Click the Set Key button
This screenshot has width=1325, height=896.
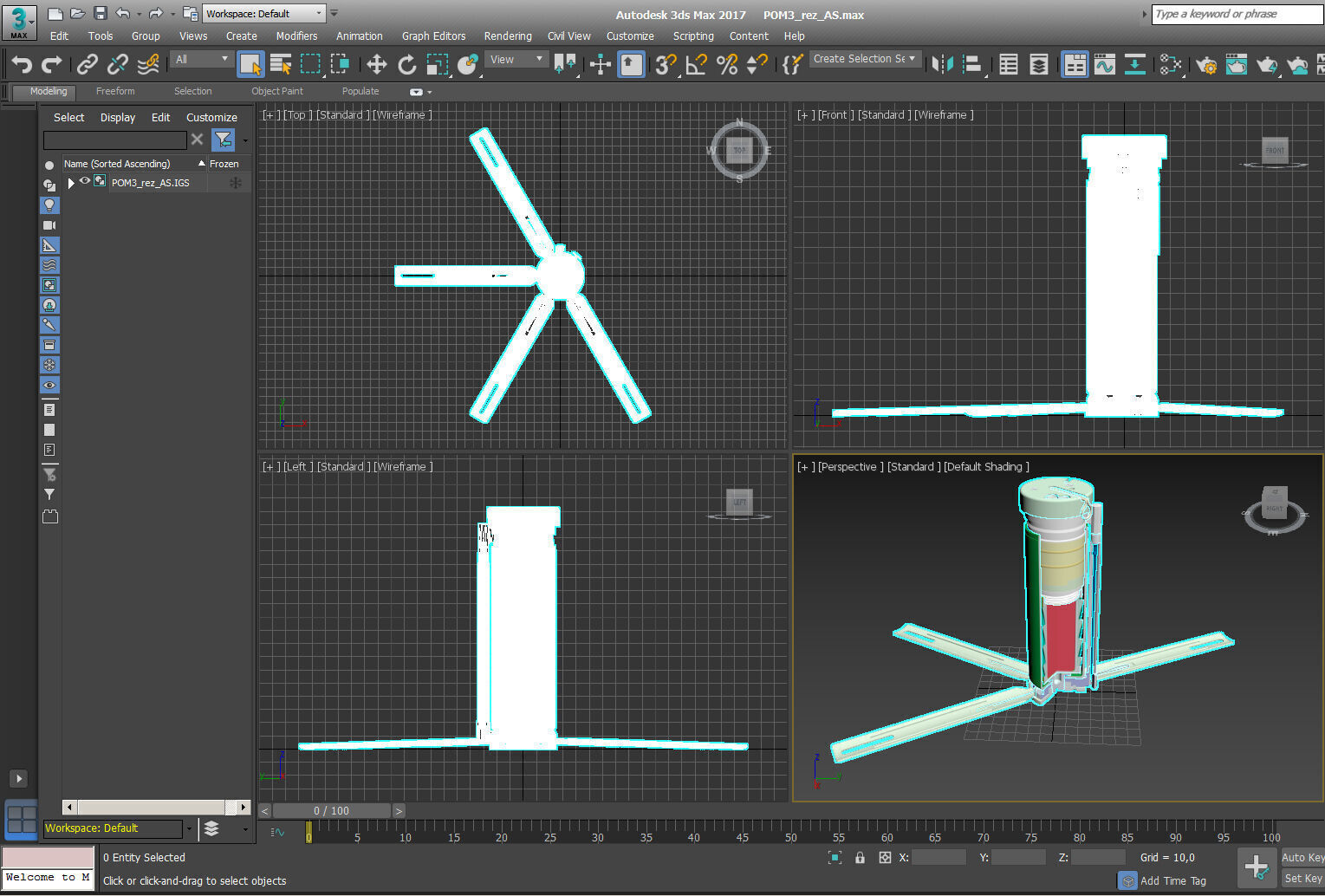[x=1302, y=878]
